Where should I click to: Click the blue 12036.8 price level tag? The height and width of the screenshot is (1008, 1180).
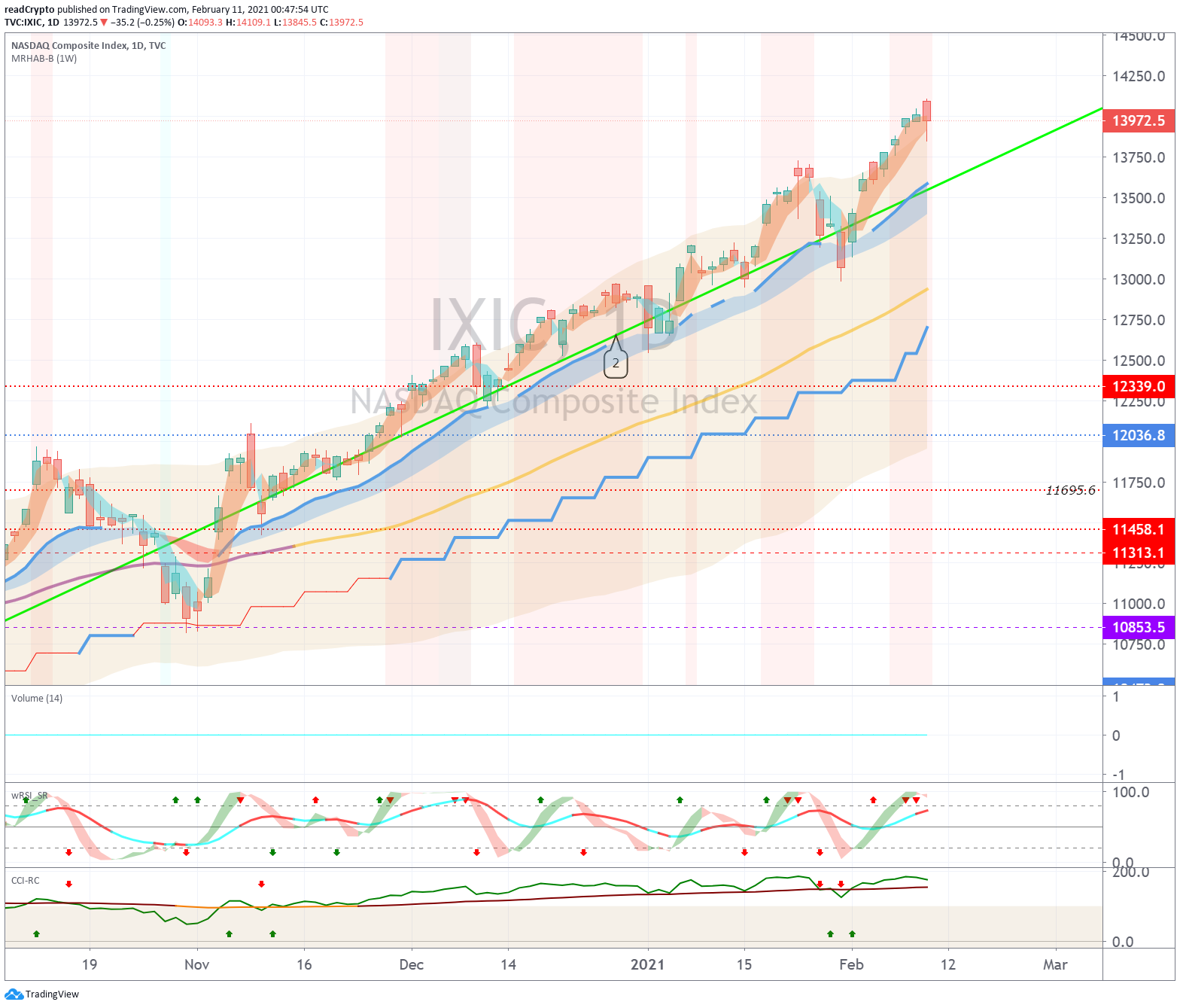click(x=1139, y=435)
